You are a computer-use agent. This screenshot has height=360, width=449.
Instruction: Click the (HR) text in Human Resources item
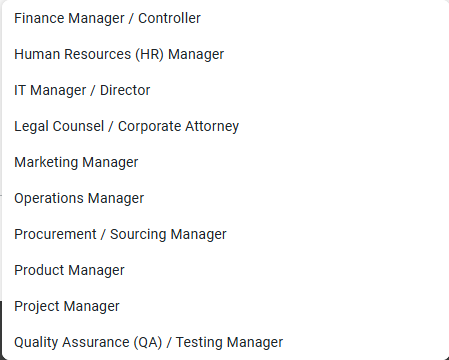tap(149, 54)
